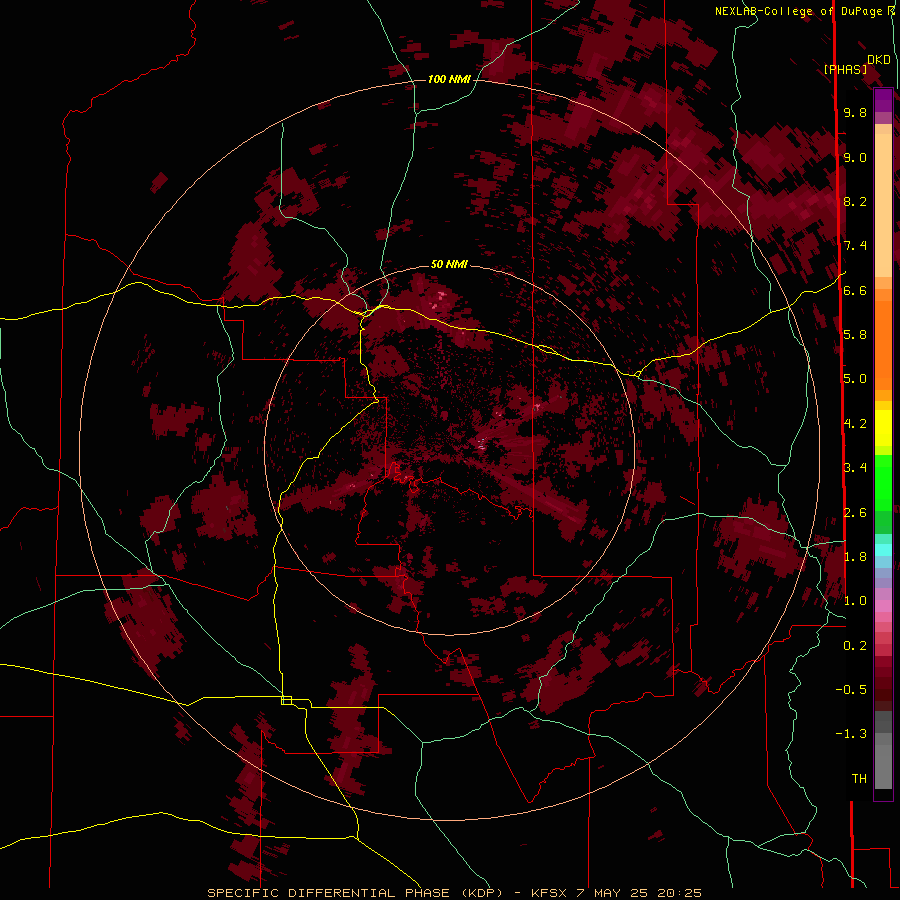Click the 5.8 value on the color scale

coord(855,335)
